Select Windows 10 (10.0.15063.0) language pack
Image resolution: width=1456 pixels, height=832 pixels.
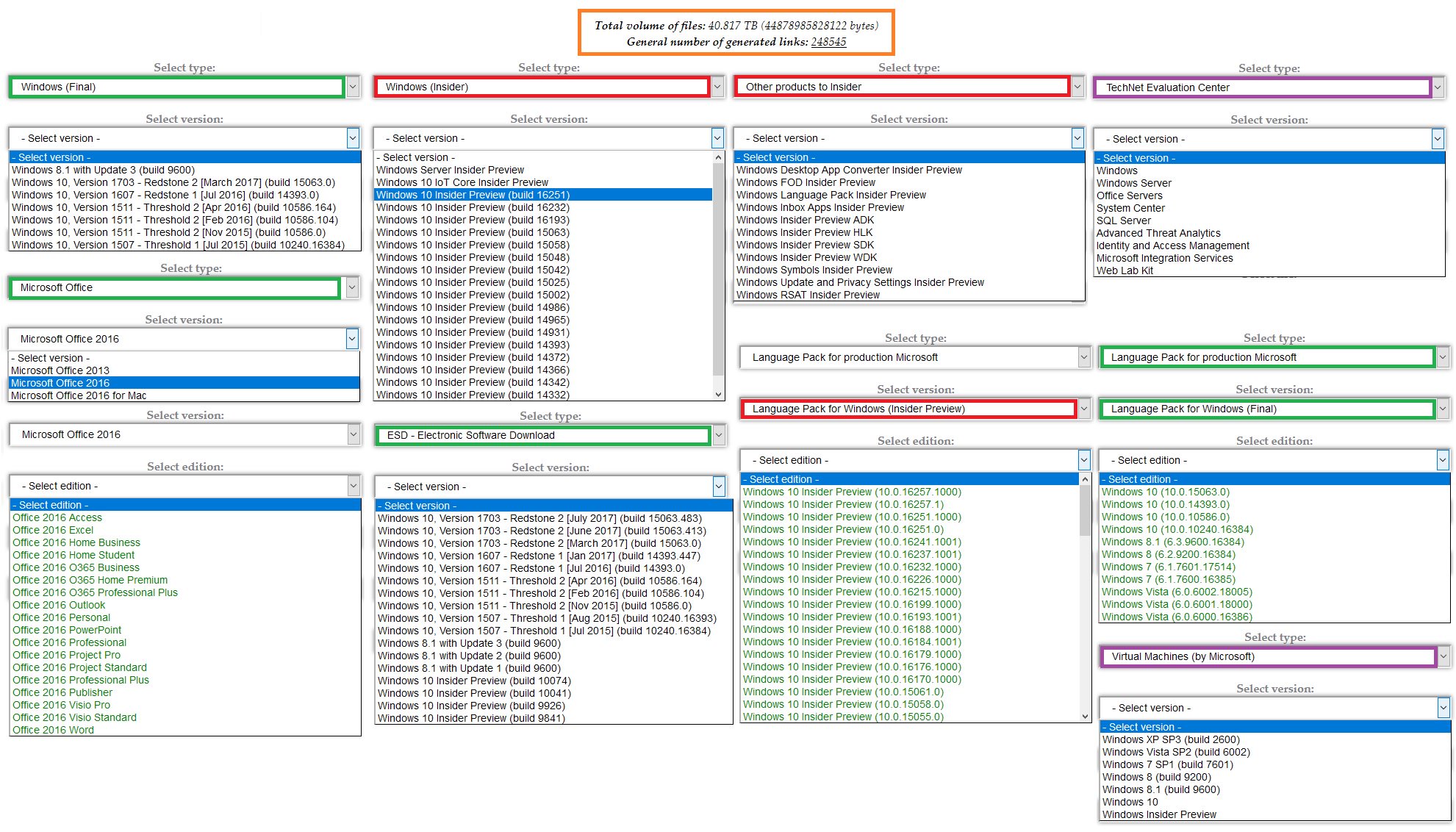[1274, 492]
